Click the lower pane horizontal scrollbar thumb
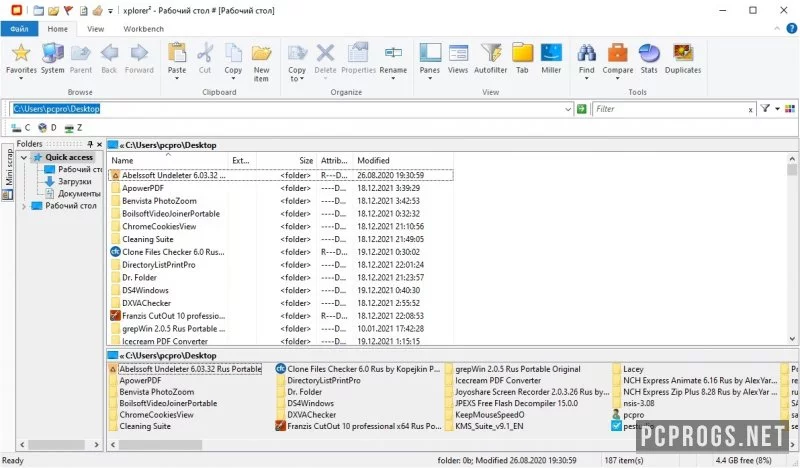 160,445
